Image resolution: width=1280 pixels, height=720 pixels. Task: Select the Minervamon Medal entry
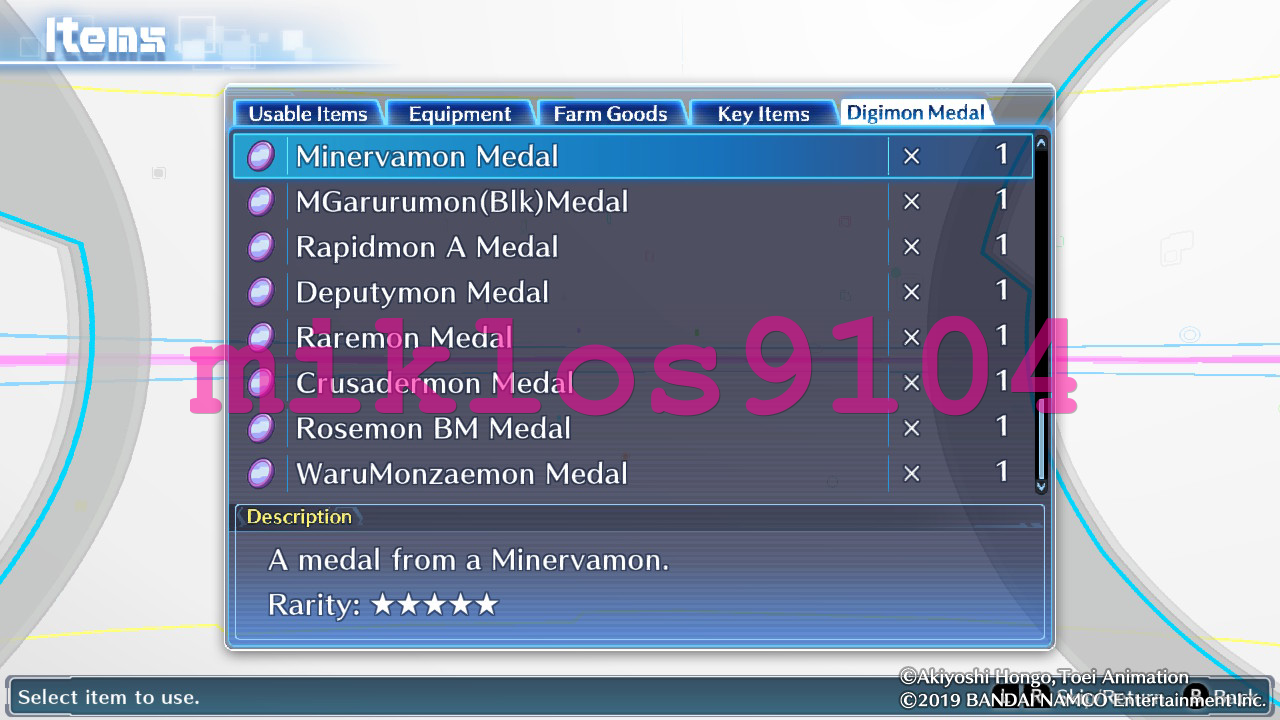click(x=633, y=157)
